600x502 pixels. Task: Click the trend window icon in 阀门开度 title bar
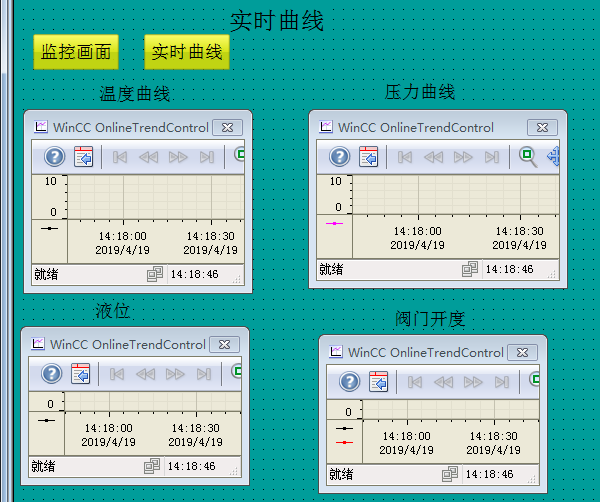(336, 351)
